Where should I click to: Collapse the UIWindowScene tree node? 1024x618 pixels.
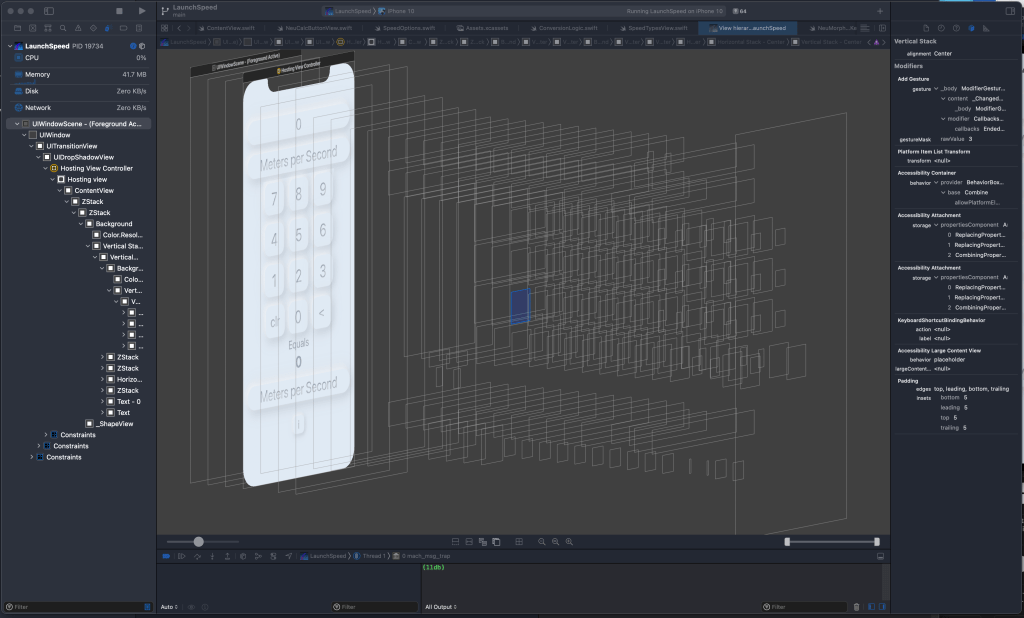(18, 123)
